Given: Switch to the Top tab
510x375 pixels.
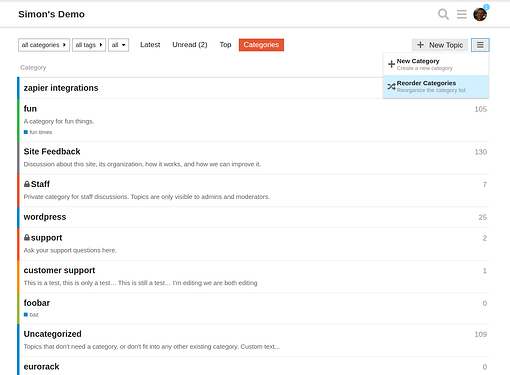Looking at the screenshot, I should click(225, 45).
